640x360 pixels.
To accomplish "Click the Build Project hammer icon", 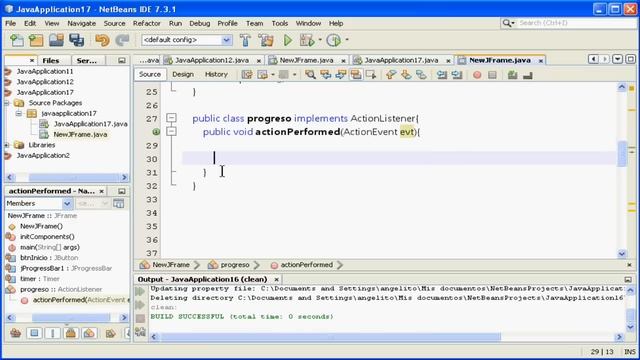I will pyautogui.click(x=245, y=40).
